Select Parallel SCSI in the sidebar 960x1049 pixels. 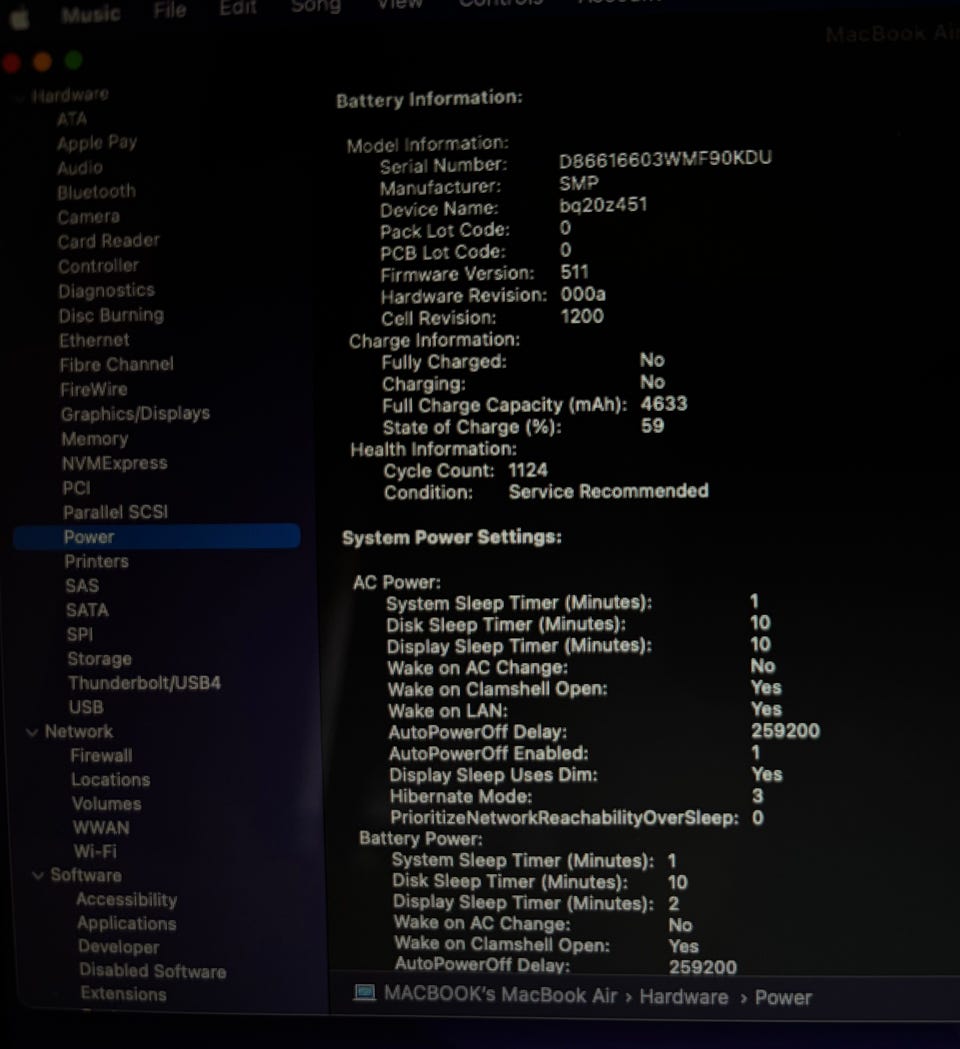pos(115,512)
